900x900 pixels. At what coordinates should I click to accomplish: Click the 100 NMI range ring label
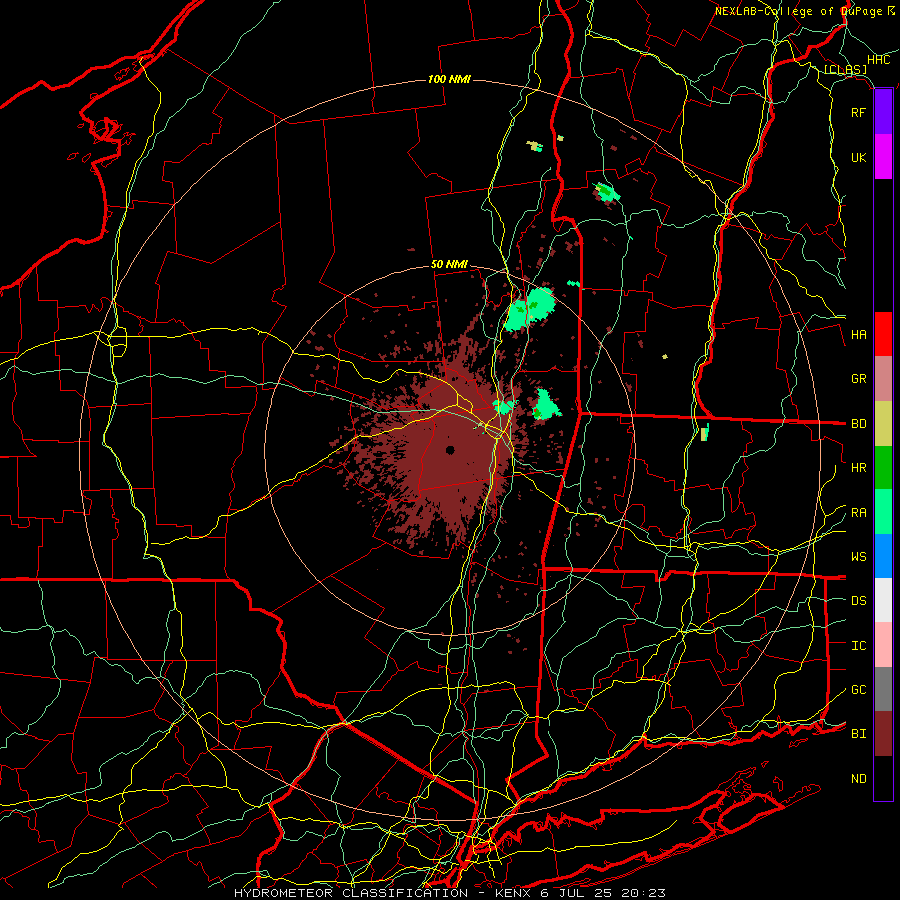pos(449,79)
